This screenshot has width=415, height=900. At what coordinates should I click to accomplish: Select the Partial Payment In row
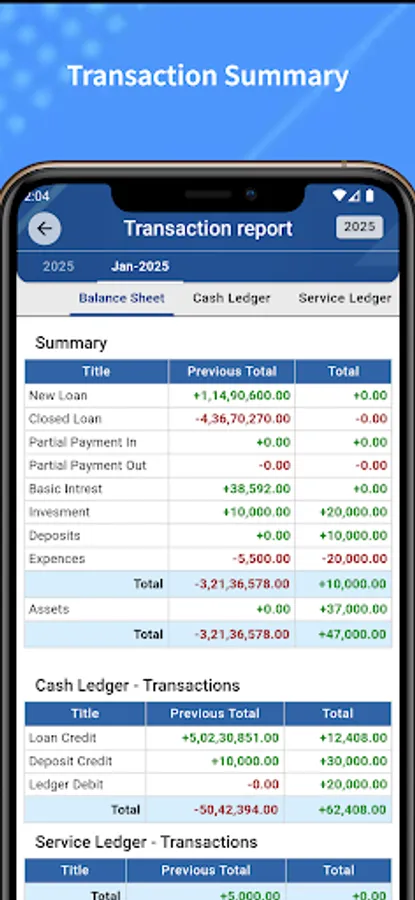(208, 443)
